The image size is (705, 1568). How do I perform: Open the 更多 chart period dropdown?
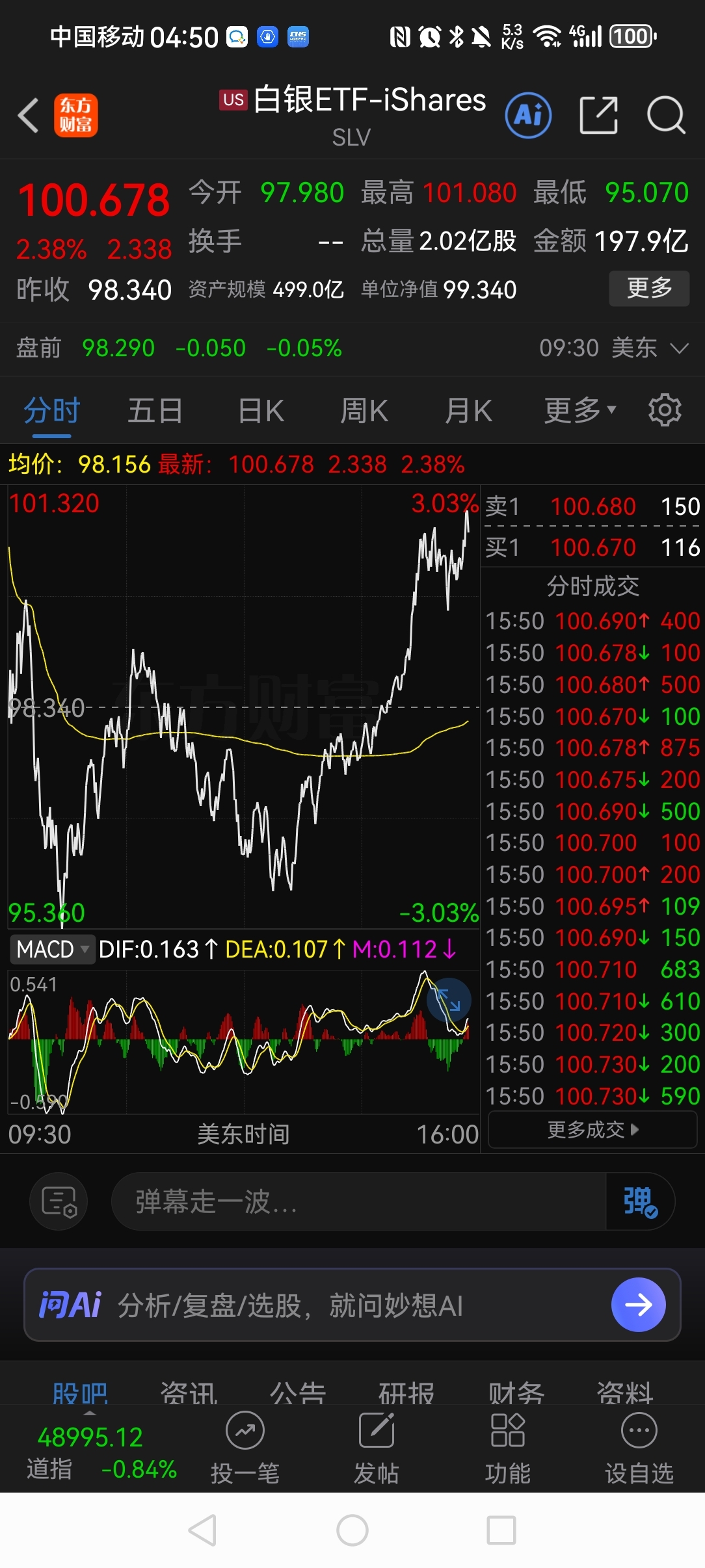(x=579, y=410)
